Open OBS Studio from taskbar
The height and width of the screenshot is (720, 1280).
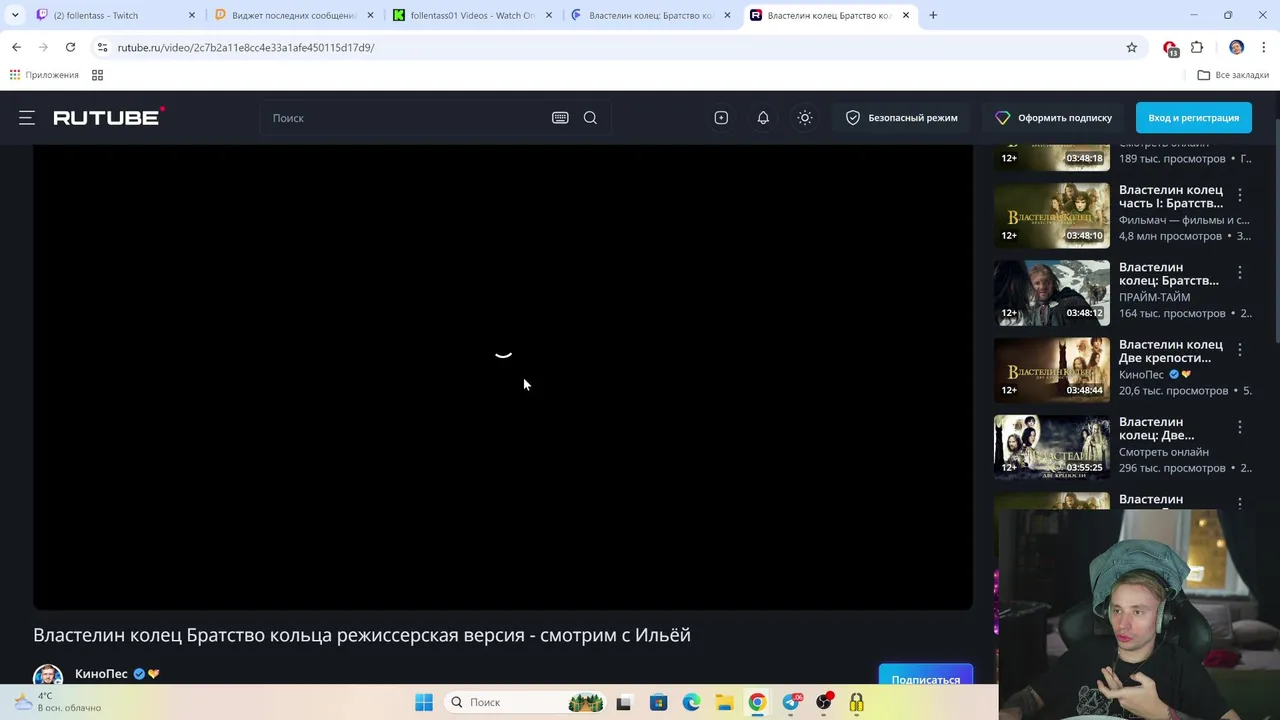(824, 702)
